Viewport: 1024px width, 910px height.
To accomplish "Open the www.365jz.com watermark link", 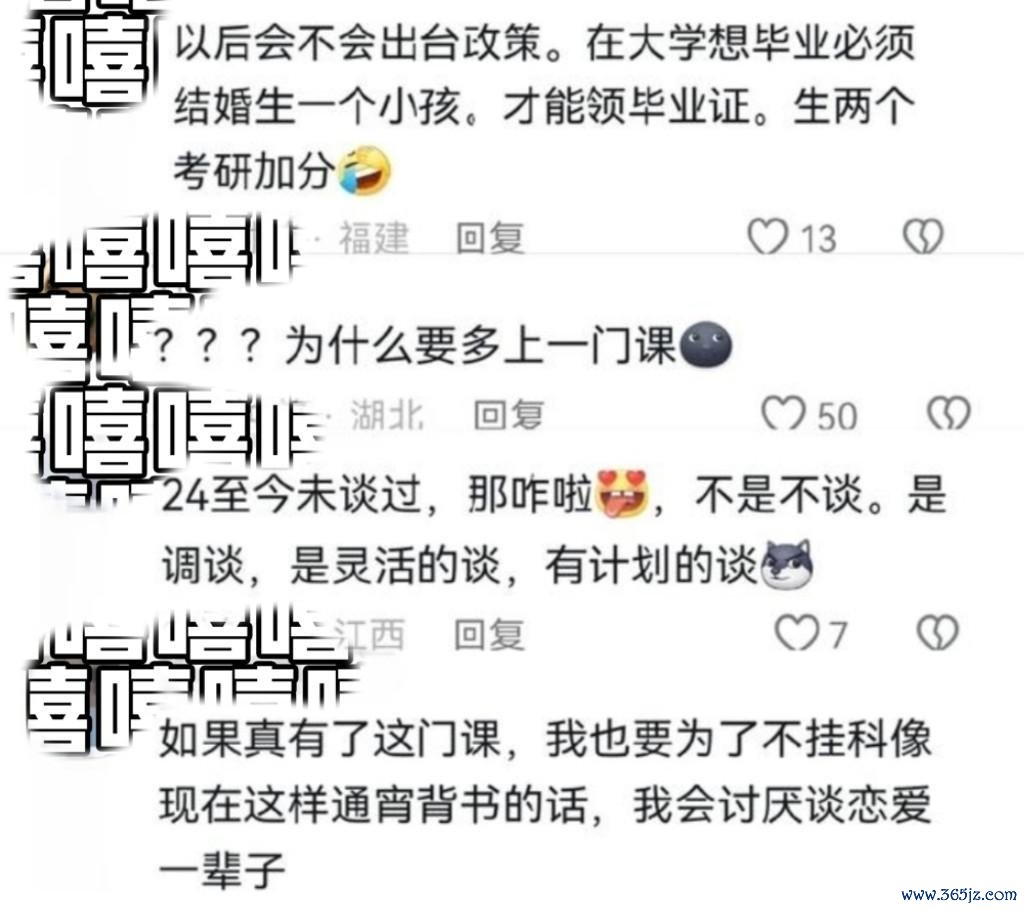I will (x=959, y=894).
